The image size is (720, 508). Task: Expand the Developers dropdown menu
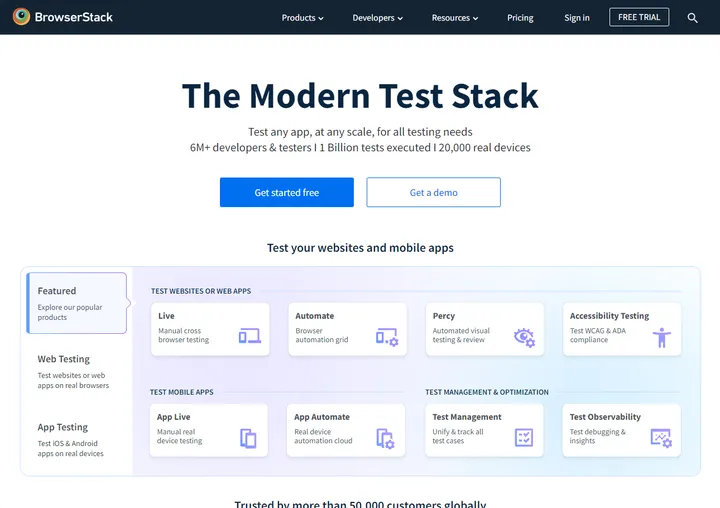(x=377, y=18)
